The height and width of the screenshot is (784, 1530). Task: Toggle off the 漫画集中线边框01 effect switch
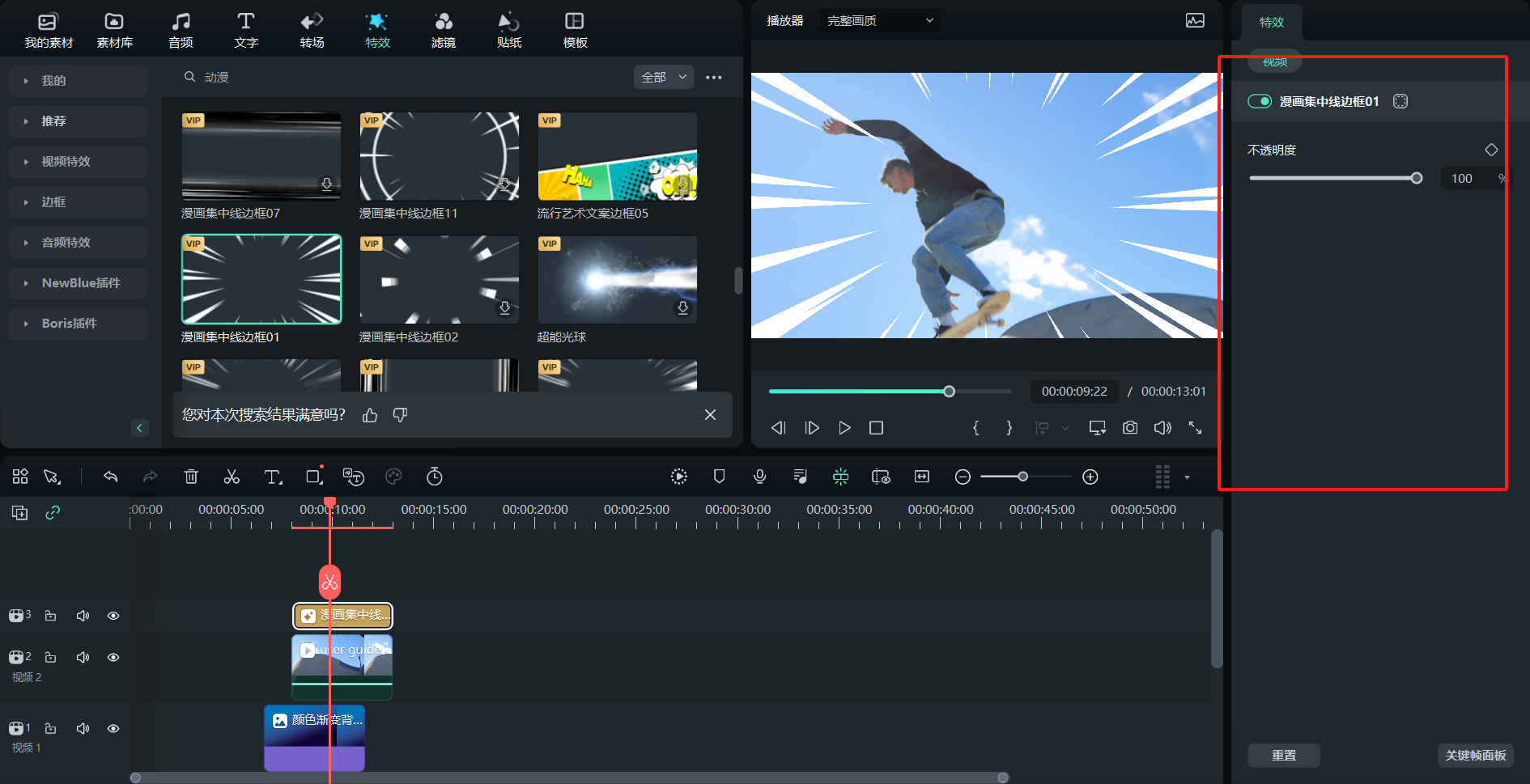tap(1260, 101)
